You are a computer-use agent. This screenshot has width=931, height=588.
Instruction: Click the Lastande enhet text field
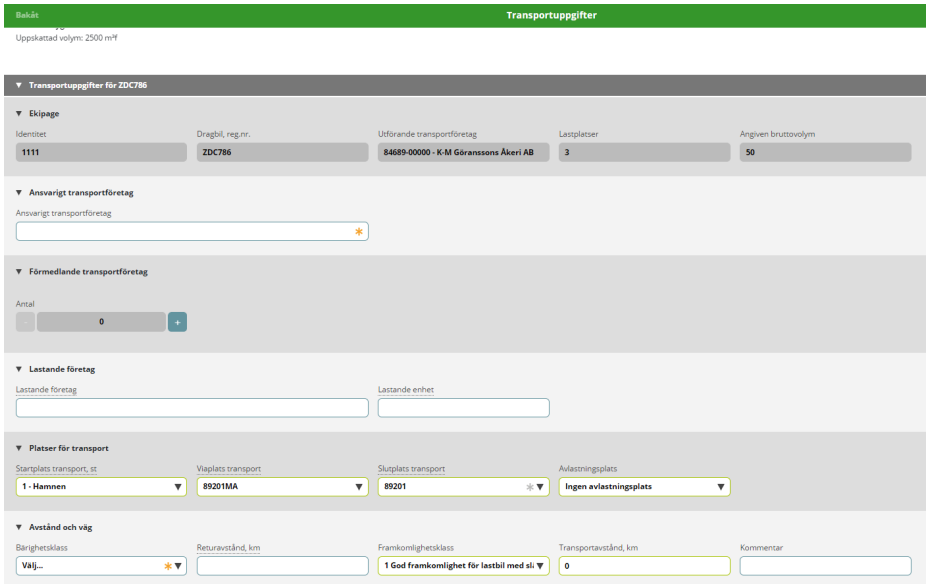463,408
